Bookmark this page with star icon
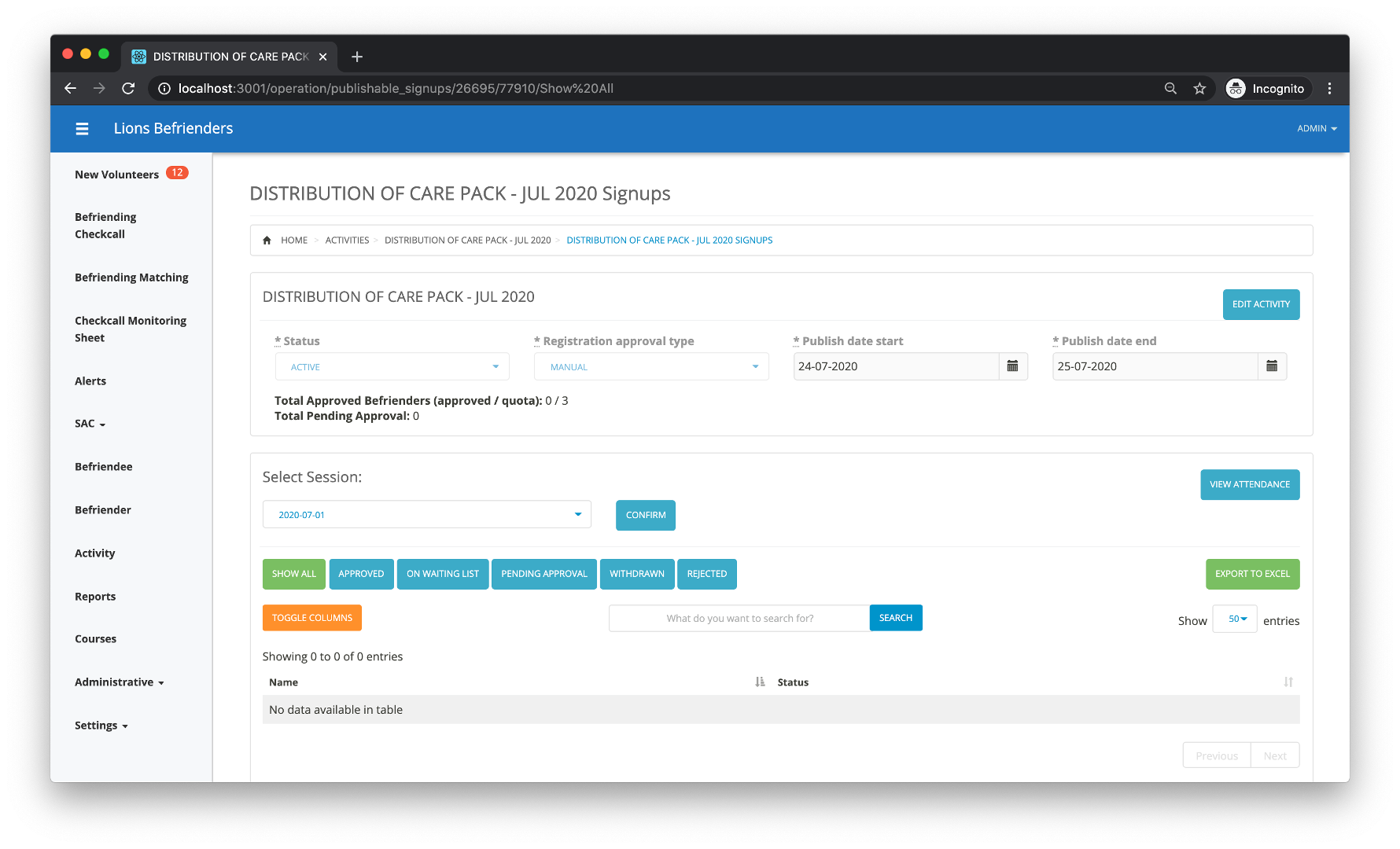The image size is (1400, 849). coord(1199,89)
